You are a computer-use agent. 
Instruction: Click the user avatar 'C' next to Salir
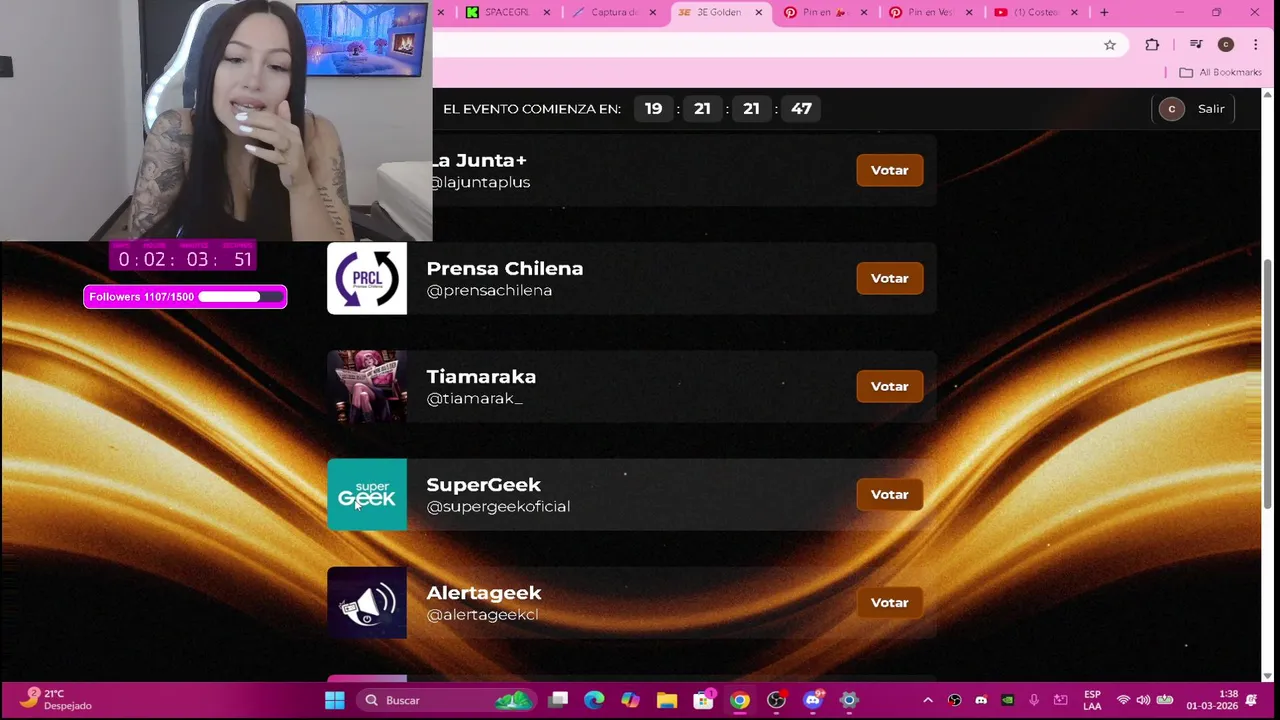pos(1171,109)
